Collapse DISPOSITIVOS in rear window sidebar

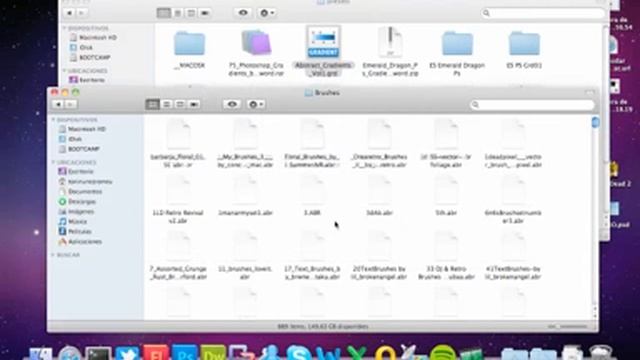pyautogui.click(x=64, y=28)
